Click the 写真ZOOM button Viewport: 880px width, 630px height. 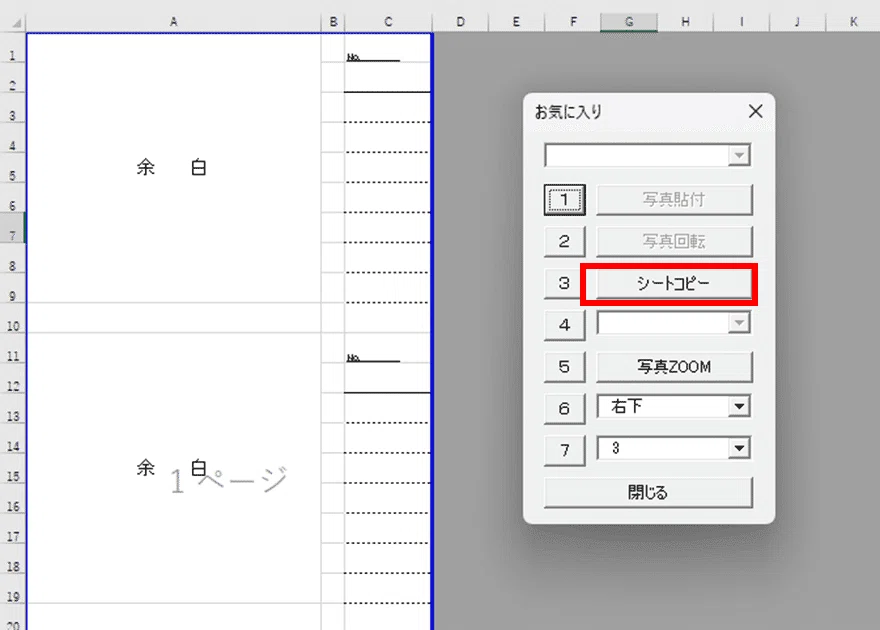[673, 367]
